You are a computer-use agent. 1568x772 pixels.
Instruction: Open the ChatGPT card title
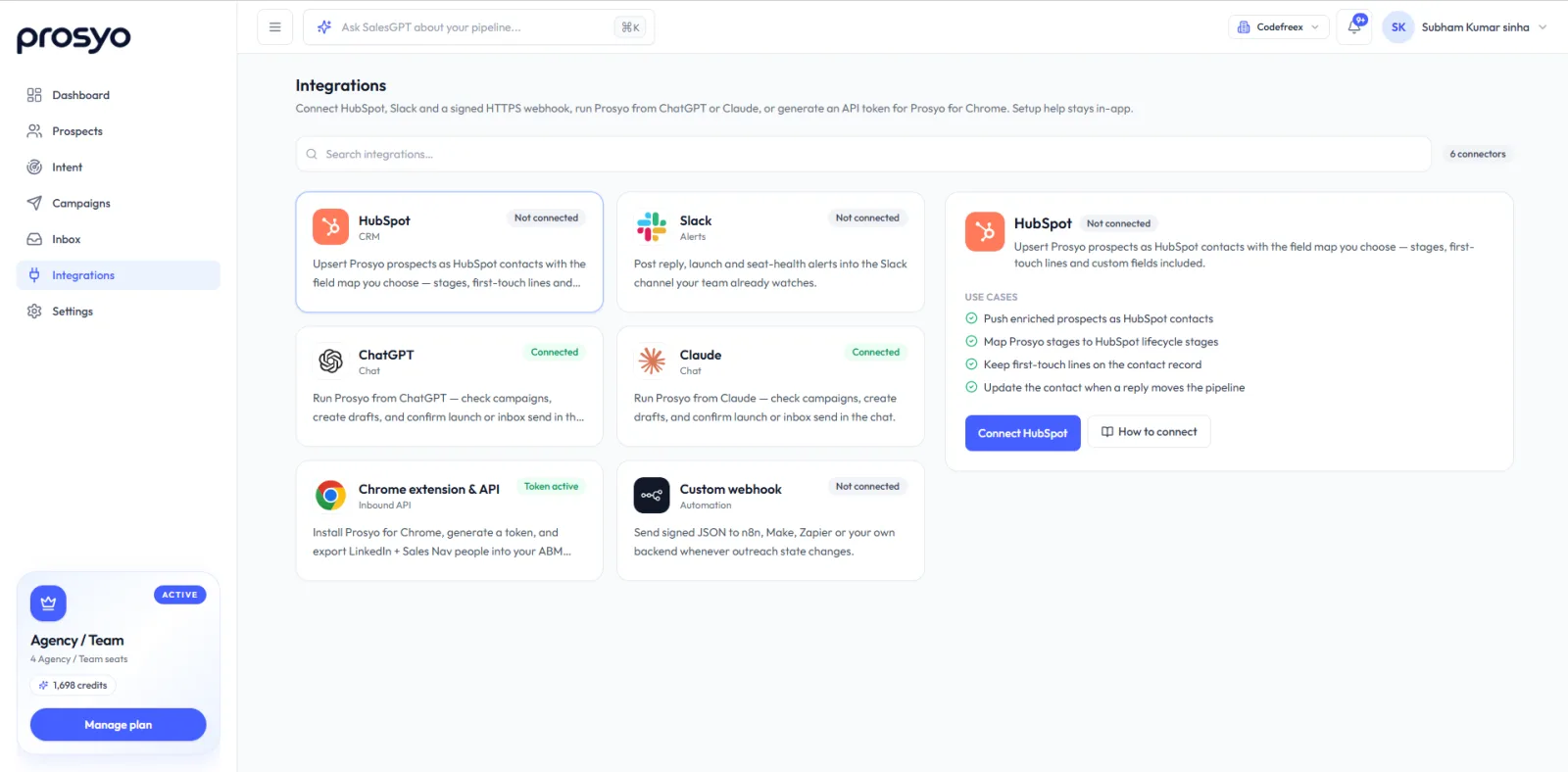tap(386, 355)
